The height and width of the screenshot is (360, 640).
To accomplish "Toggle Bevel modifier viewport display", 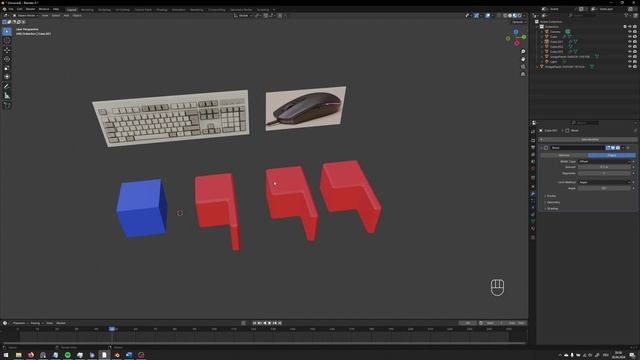I will click(613, 148).
